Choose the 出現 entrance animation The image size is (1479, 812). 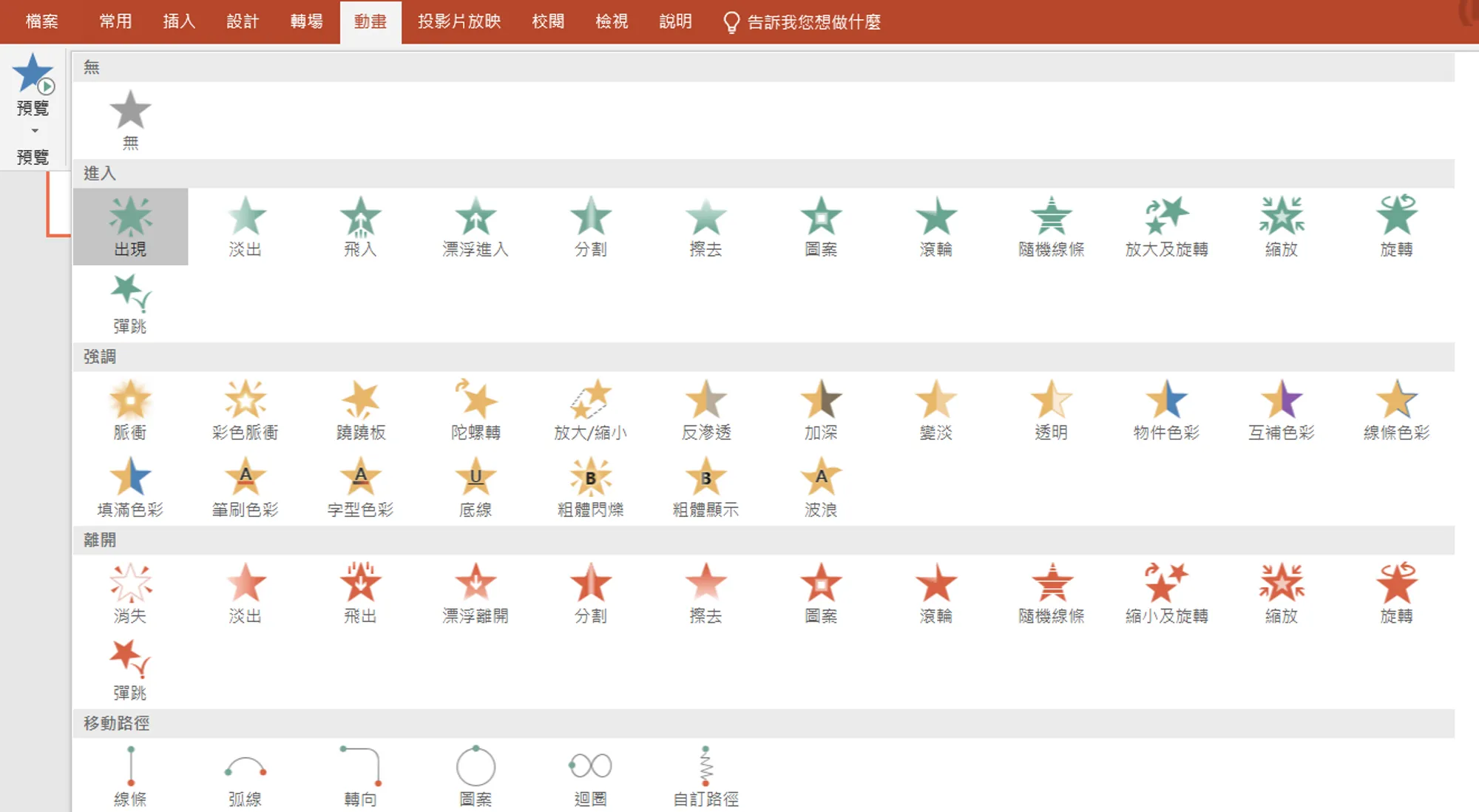130,226
